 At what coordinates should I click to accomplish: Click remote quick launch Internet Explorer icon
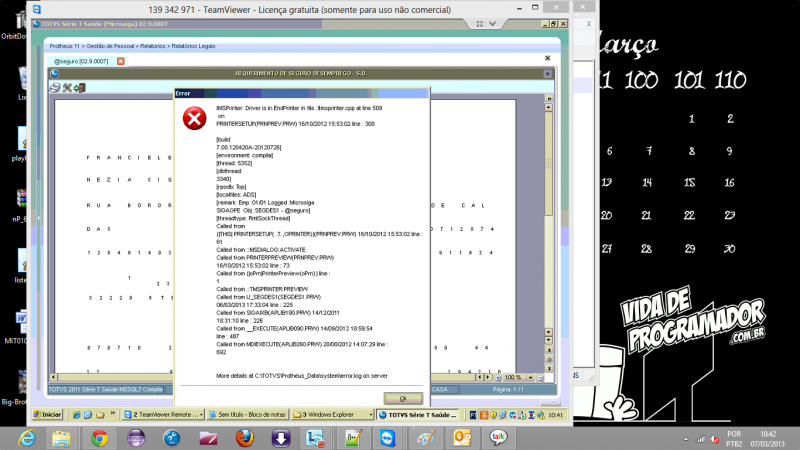tap(77, 415)
